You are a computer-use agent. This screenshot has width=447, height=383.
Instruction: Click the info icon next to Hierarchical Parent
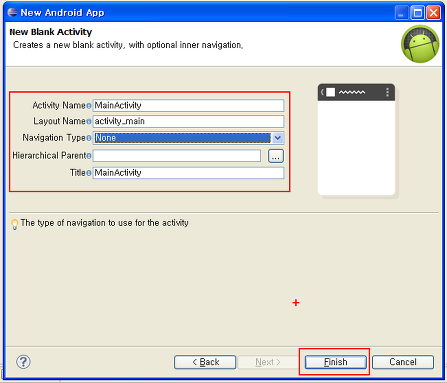click(x=89, y=156)
